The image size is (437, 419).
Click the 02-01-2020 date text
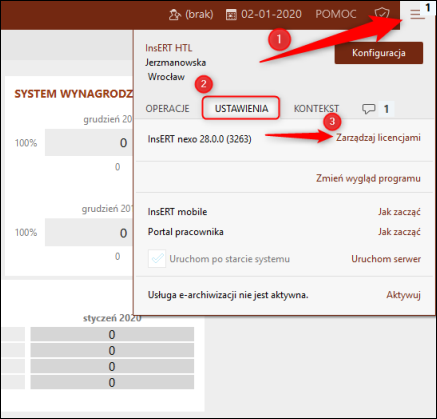tap(271, 14)
